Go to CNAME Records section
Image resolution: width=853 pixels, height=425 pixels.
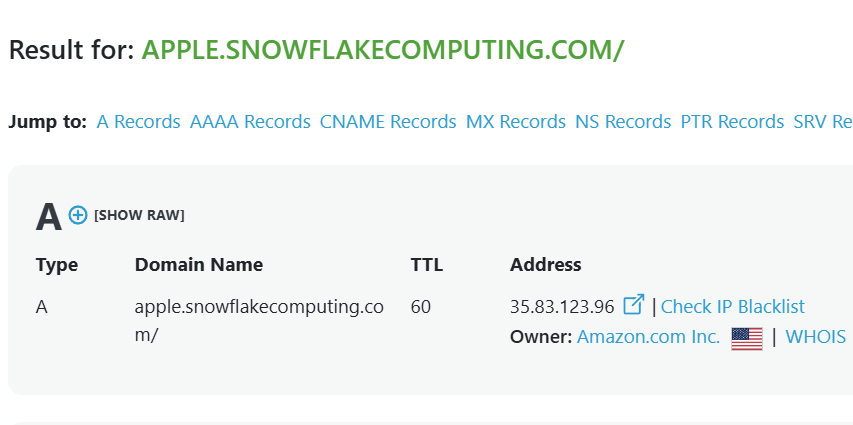click(388, 122)
